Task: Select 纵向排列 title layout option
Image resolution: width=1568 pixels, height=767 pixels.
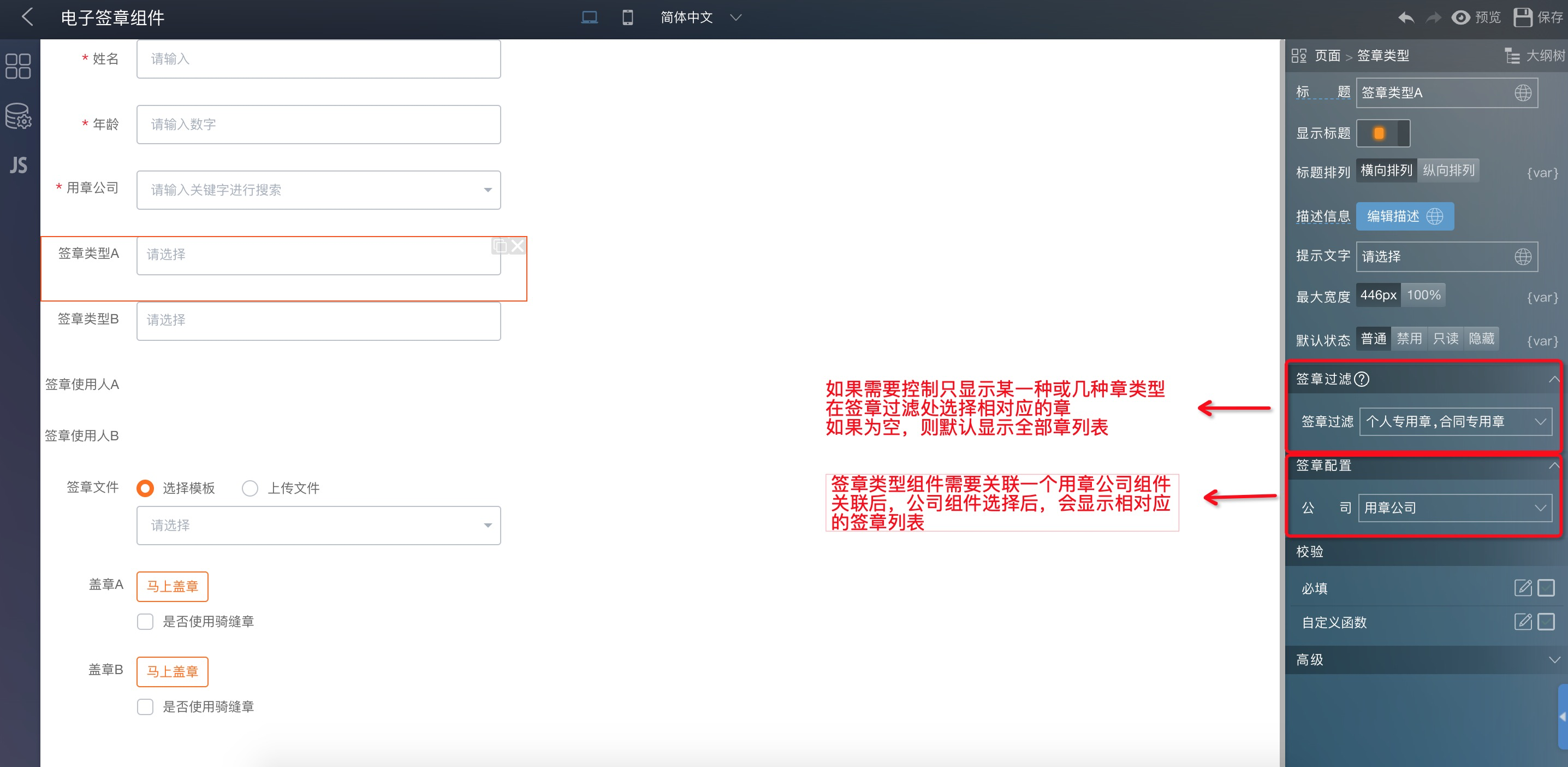Action: (1448, 170)
